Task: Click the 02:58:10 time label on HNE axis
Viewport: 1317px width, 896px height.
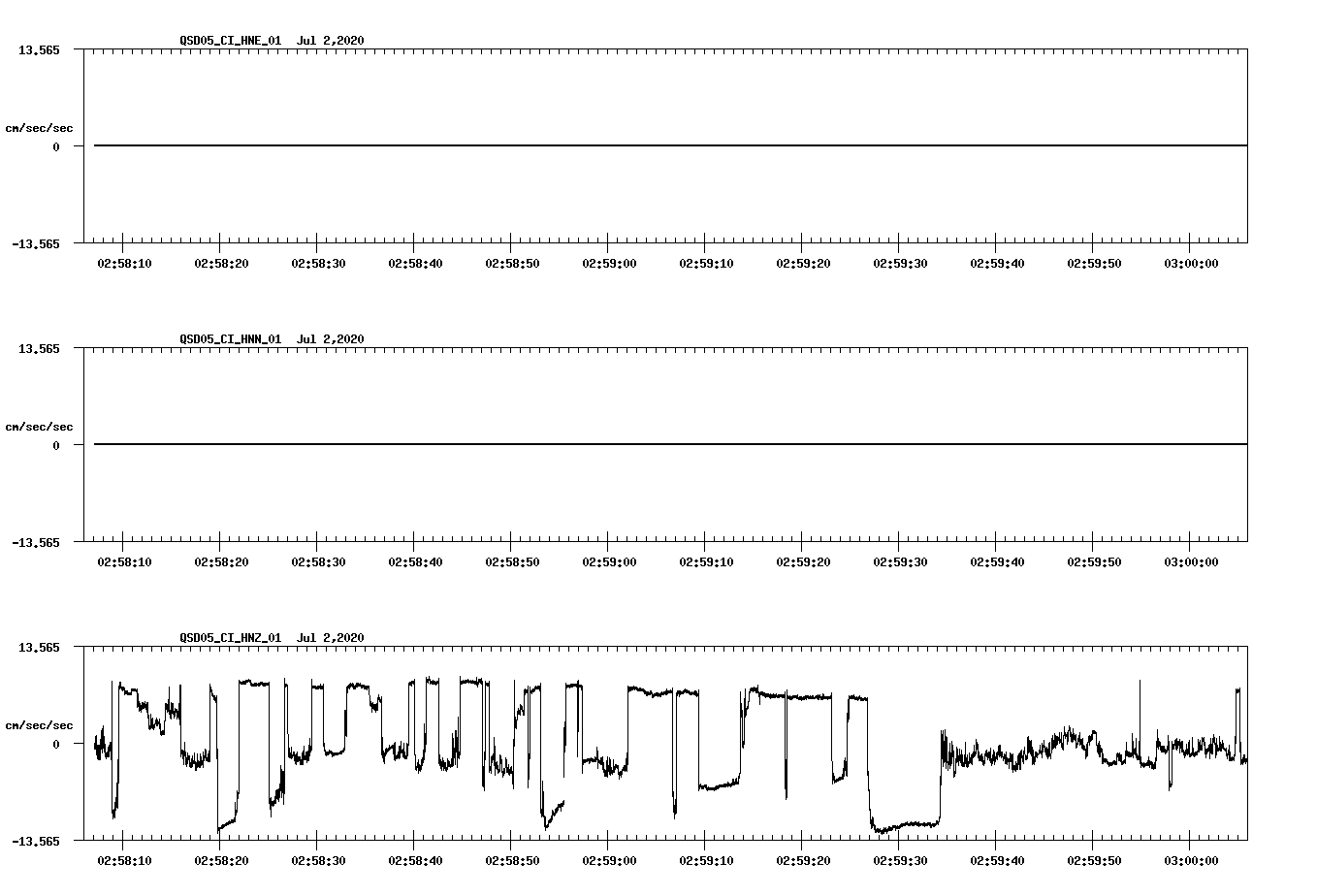Action: [124, 264]
